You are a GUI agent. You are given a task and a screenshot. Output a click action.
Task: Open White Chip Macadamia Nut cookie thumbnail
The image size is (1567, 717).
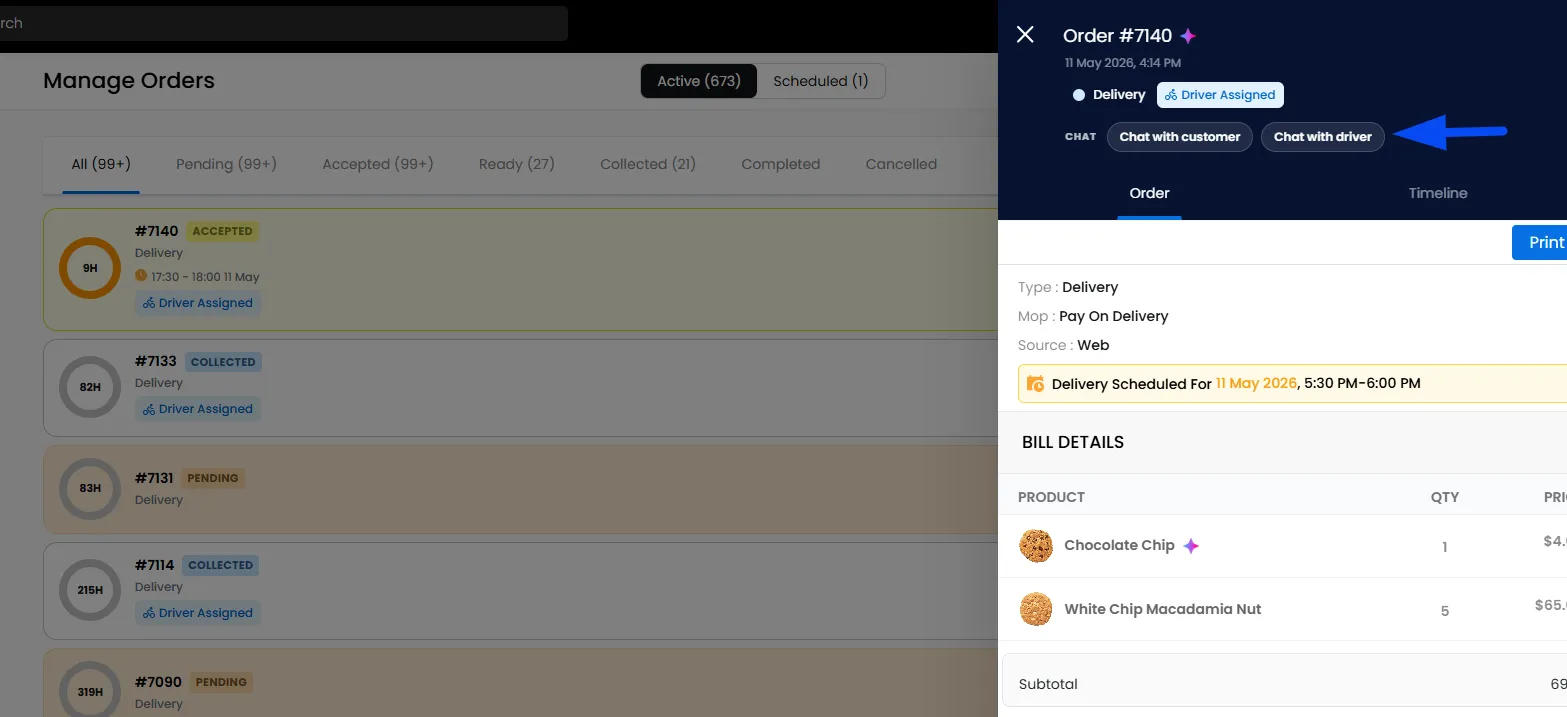(1036, 609)
